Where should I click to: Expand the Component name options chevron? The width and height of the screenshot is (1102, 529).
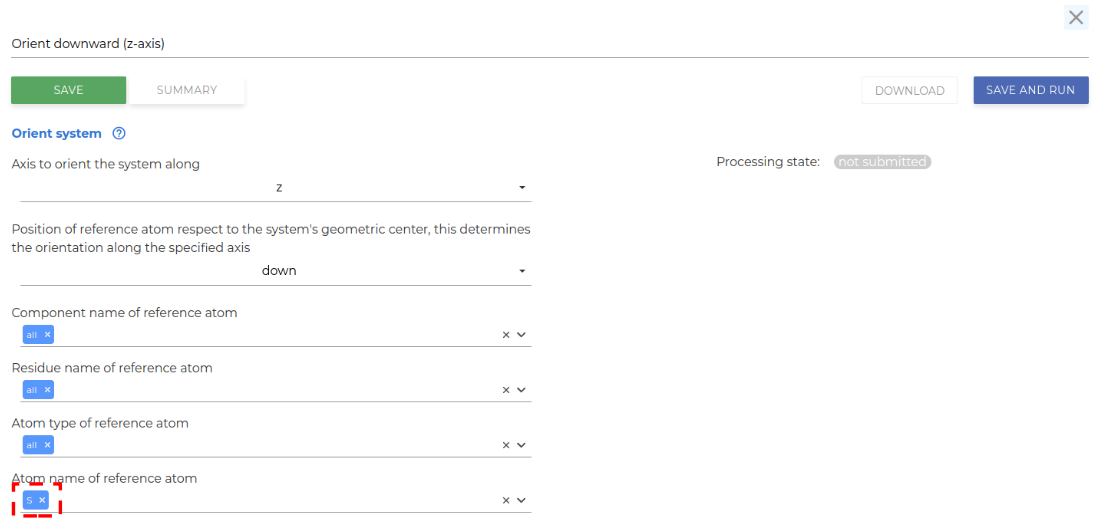click(x=521, y=335)
